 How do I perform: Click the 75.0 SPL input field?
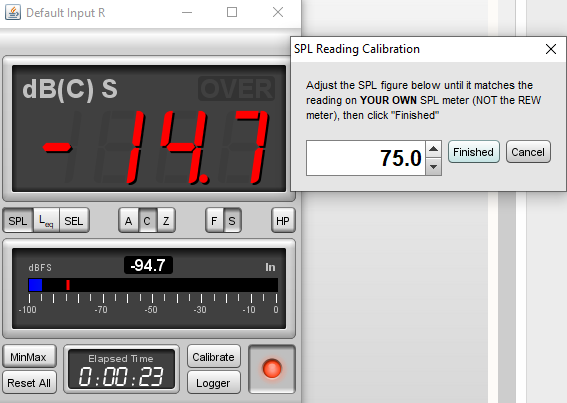366,158
